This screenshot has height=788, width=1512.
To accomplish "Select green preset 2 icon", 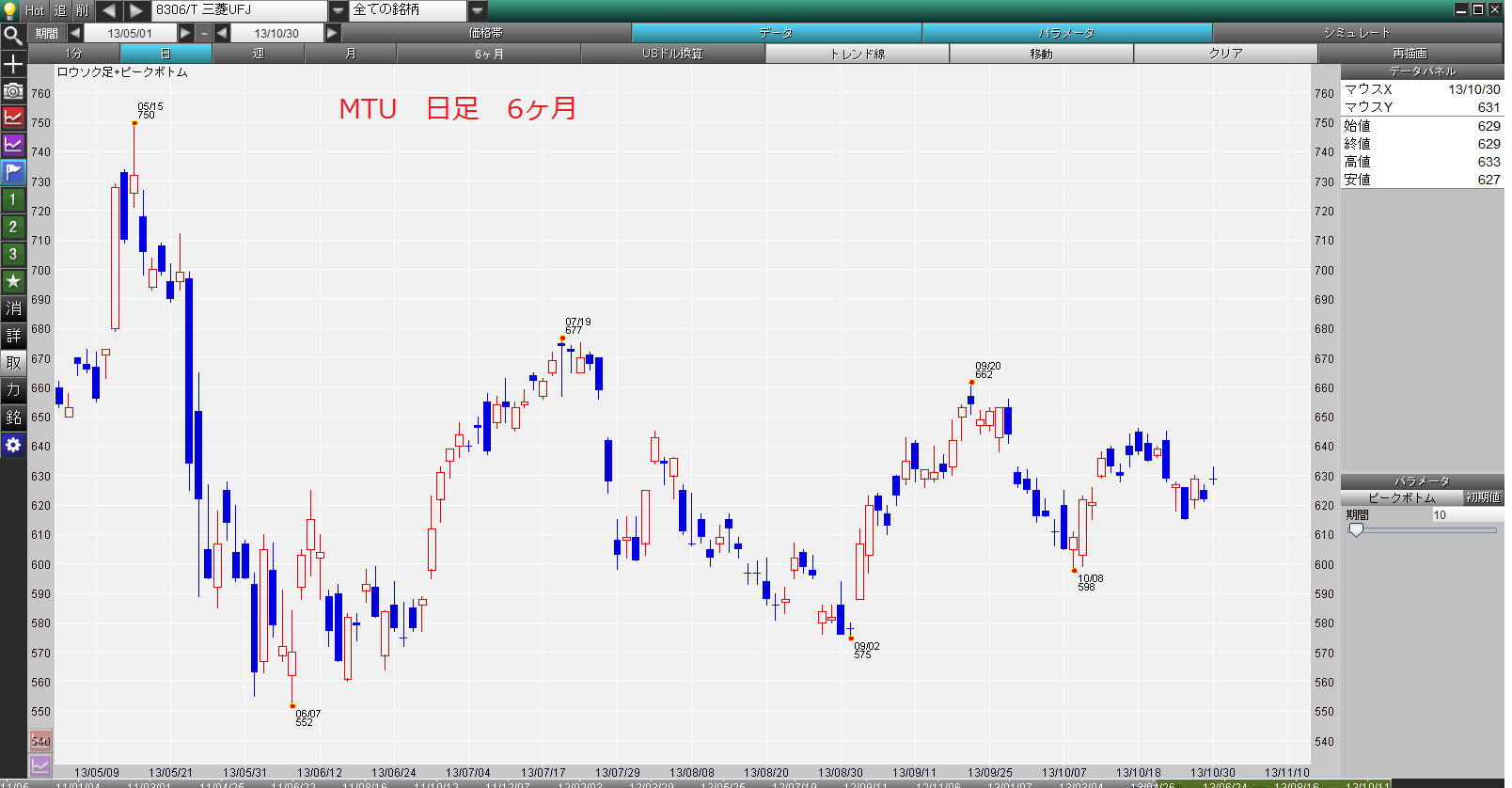I will point(13,227).
